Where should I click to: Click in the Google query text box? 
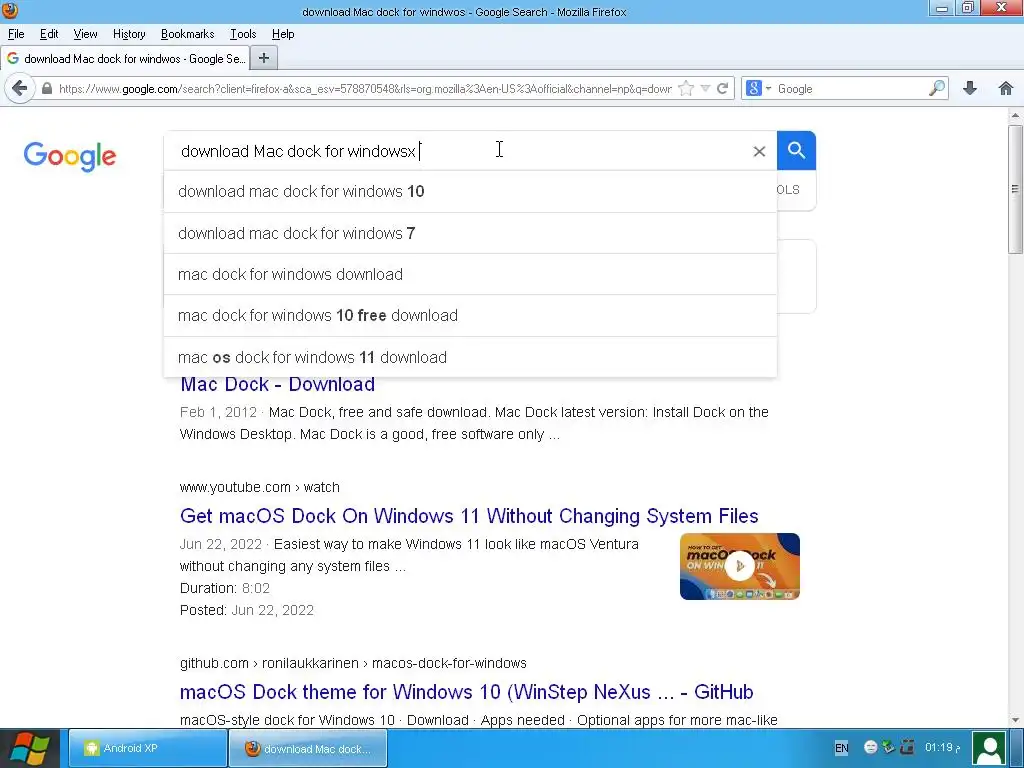(x=457, y=151)
